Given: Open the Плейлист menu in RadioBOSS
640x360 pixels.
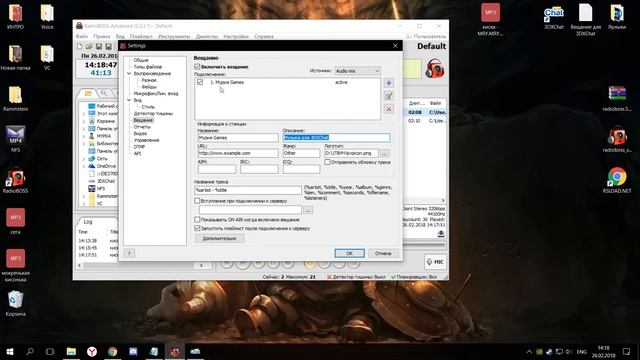Looking at the screenshot, I should tap(141, 36).
